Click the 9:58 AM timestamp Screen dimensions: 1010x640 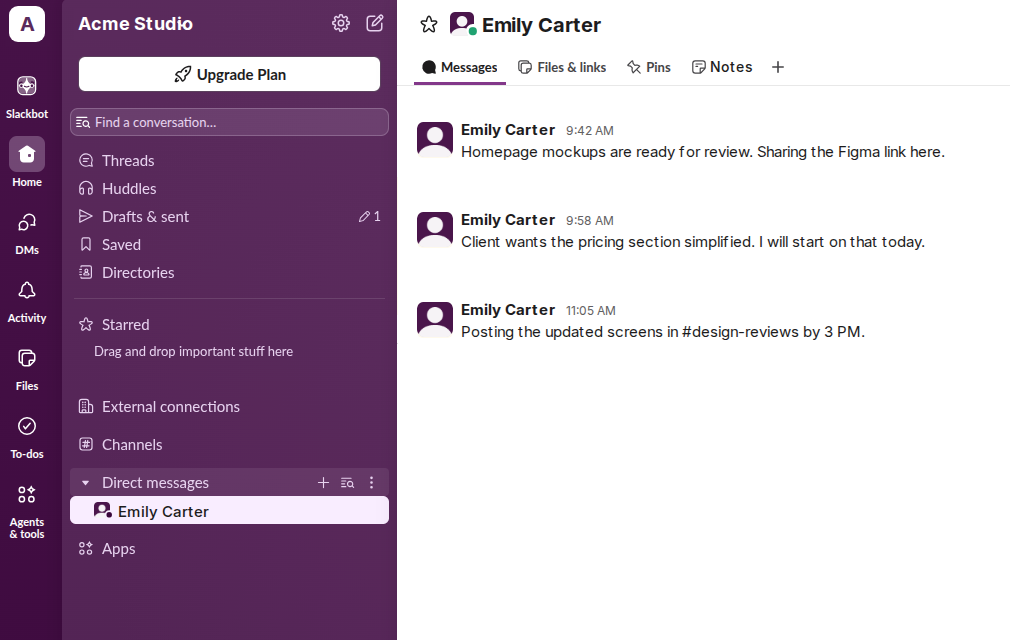589,221
